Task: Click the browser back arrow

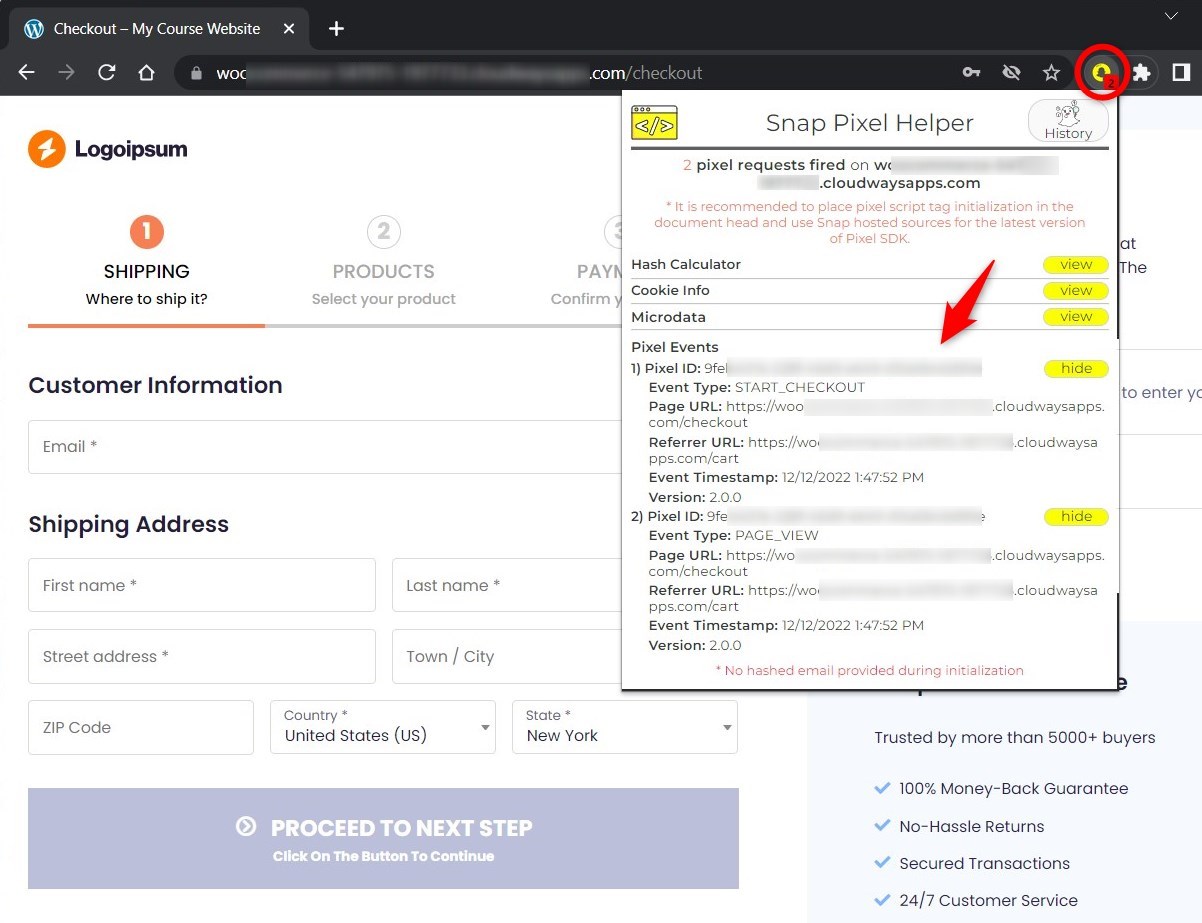Action: (27, 73)
